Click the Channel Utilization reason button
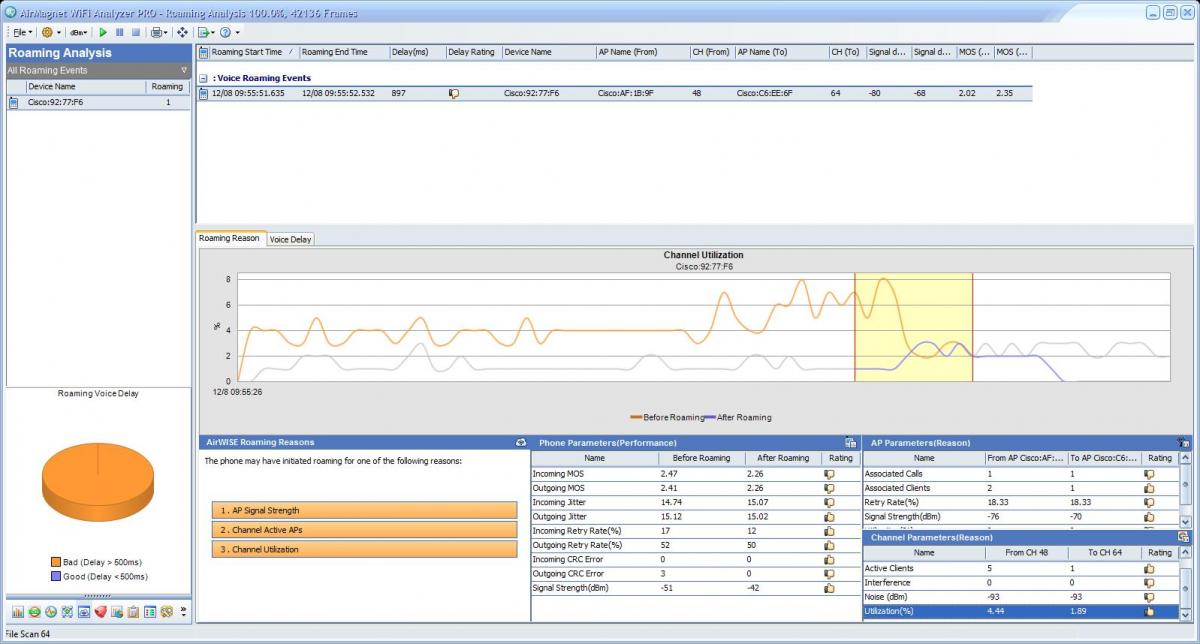This screenshot has height=644, width=1200. 364,549
